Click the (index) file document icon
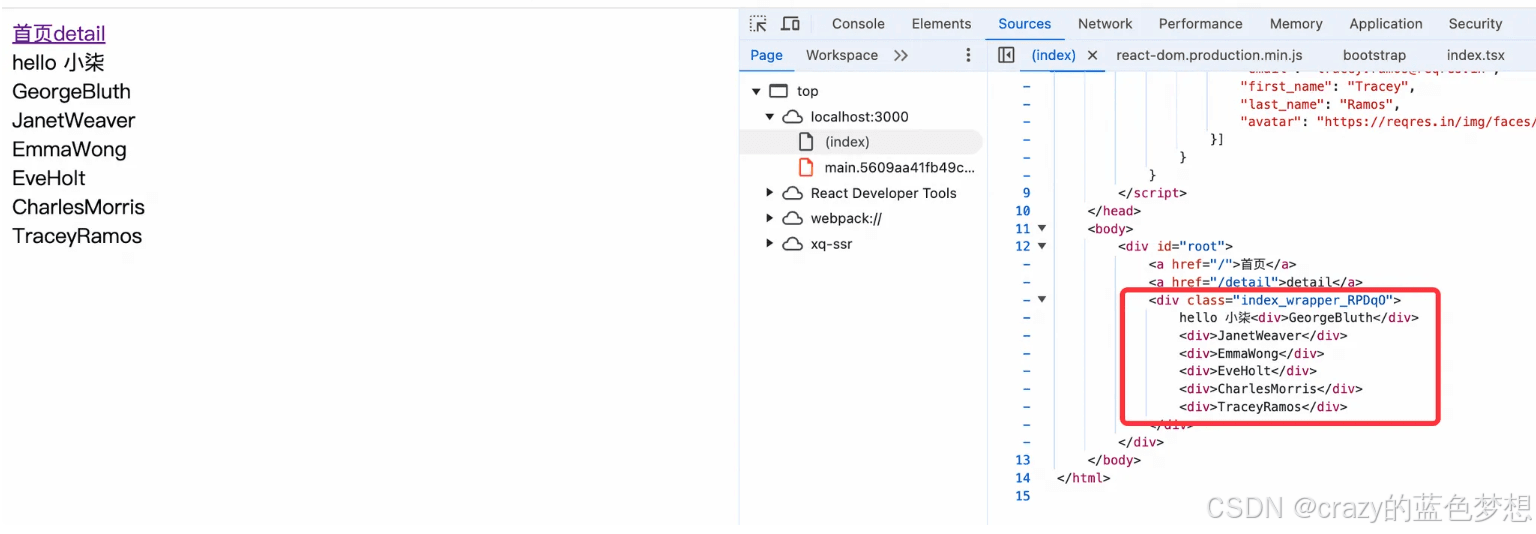Viewport: 1536px width, 534px height. coord(806,142)
